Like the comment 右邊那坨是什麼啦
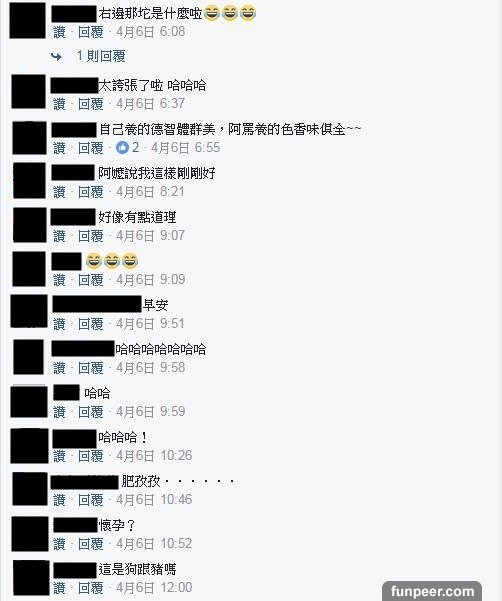502x601 pixels. click(x=59, y=32)
